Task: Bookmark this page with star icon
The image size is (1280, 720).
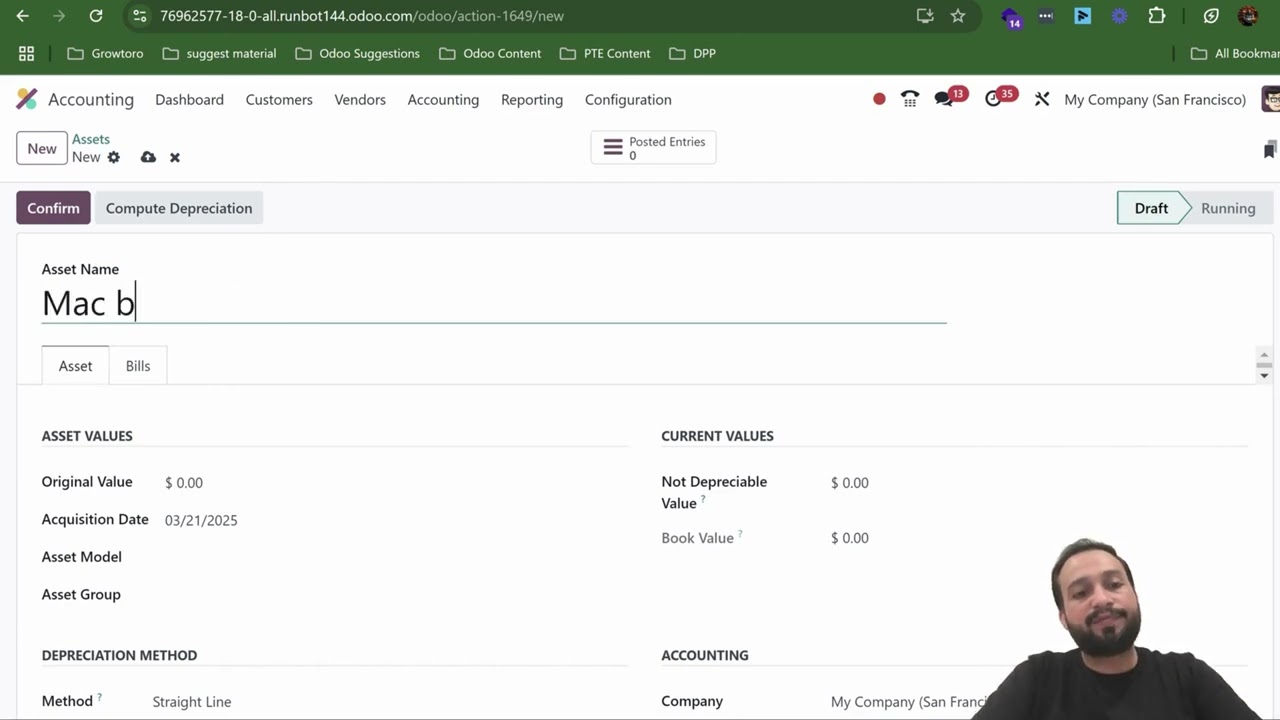Action: (x=958, y=16)
